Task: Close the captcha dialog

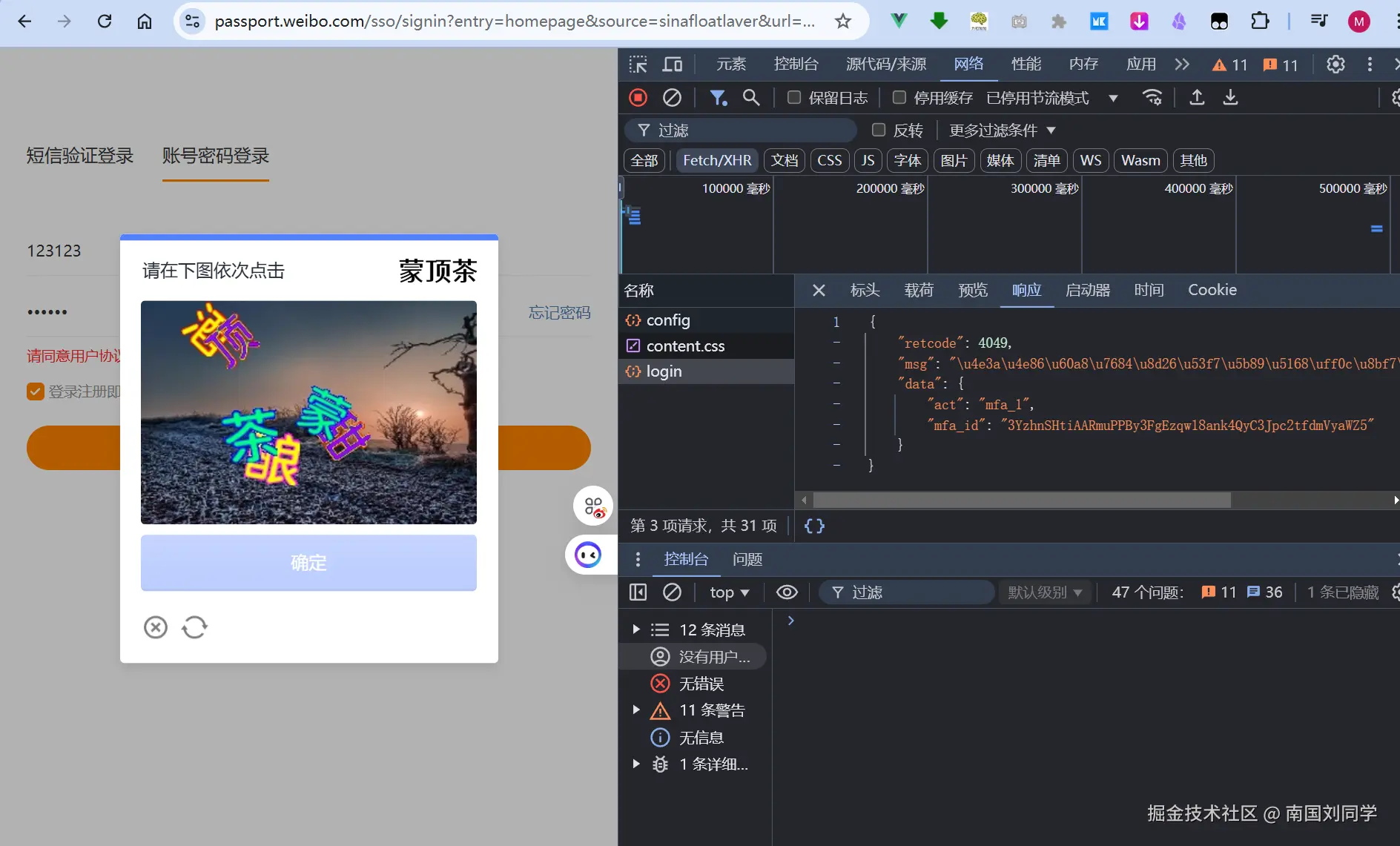Action: click(x=156, y=627)
